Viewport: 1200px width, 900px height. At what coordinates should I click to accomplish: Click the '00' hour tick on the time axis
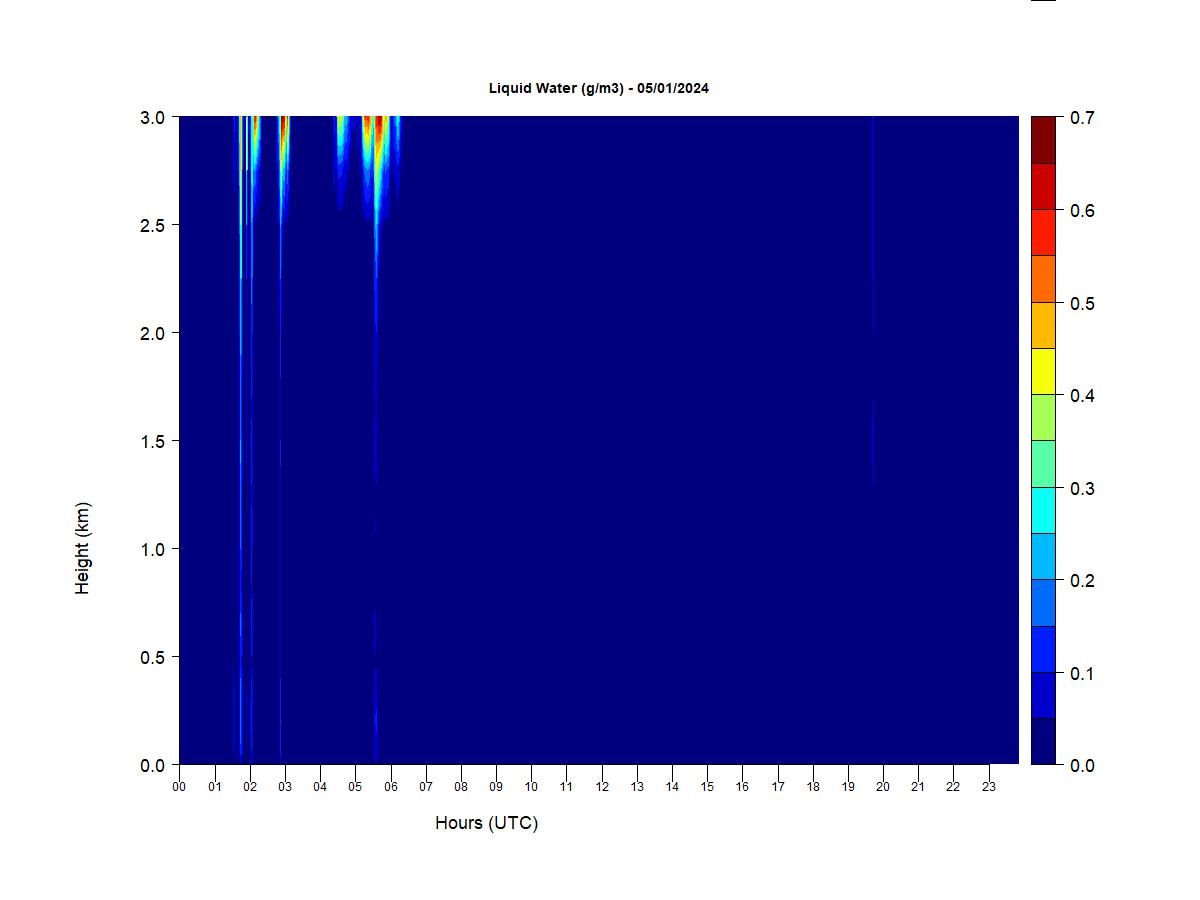click(x=179, y=787)
